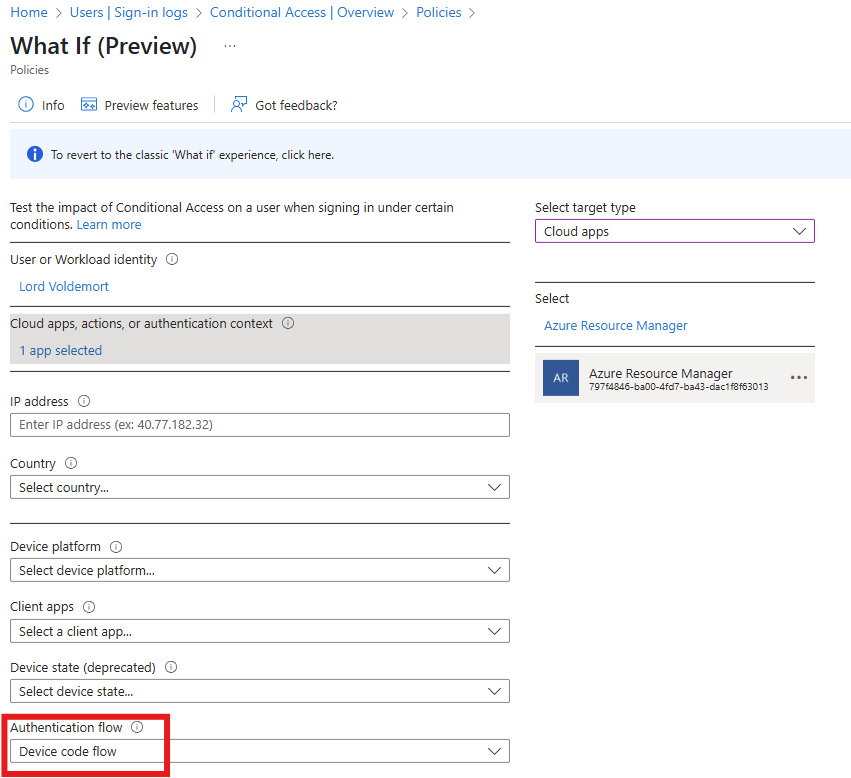Click info icon next to Authentication flow

[x=138, y=728]
